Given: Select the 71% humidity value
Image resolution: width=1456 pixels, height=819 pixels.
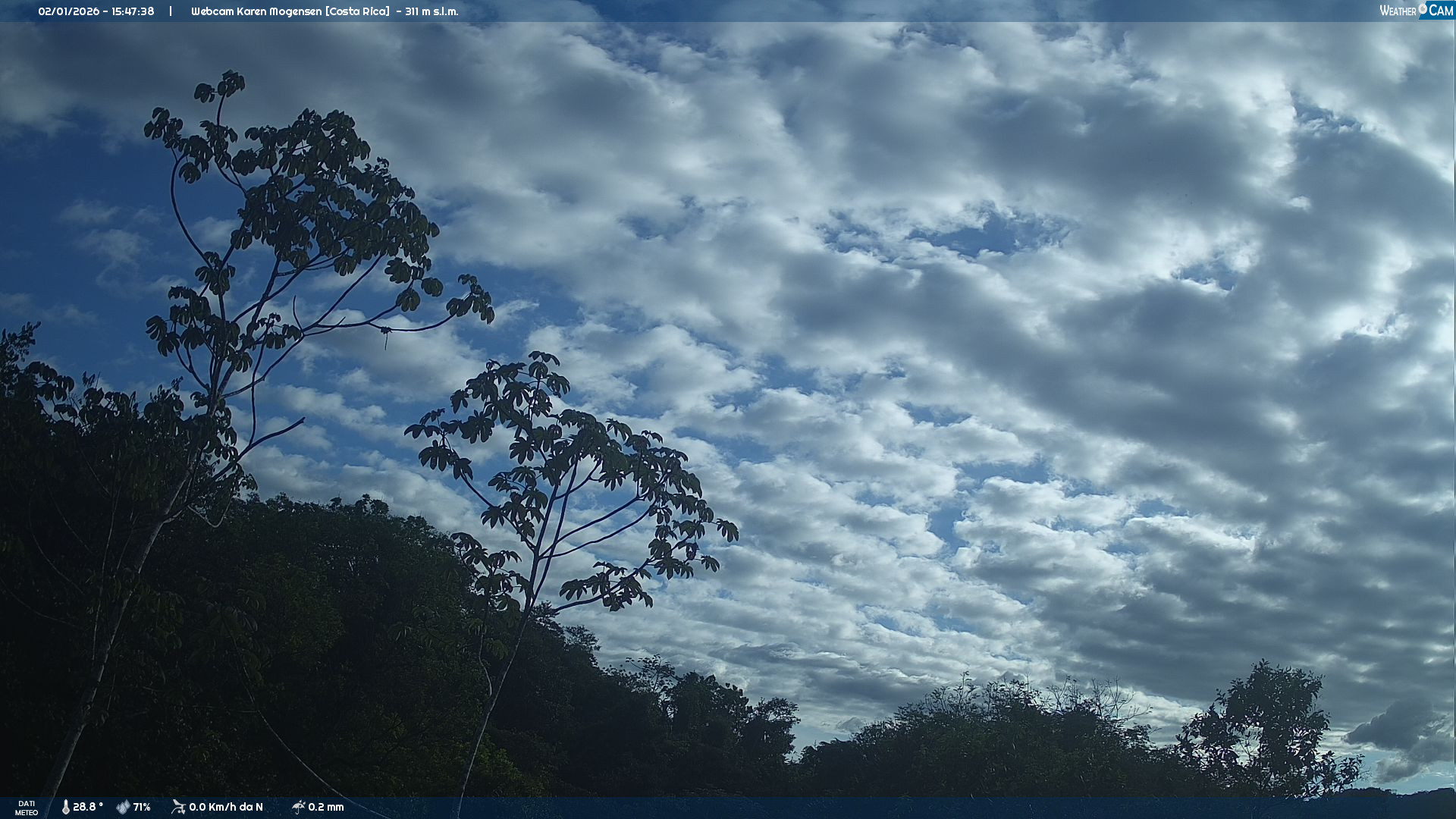Looking at the screenshot, I should tap(142, 808).
